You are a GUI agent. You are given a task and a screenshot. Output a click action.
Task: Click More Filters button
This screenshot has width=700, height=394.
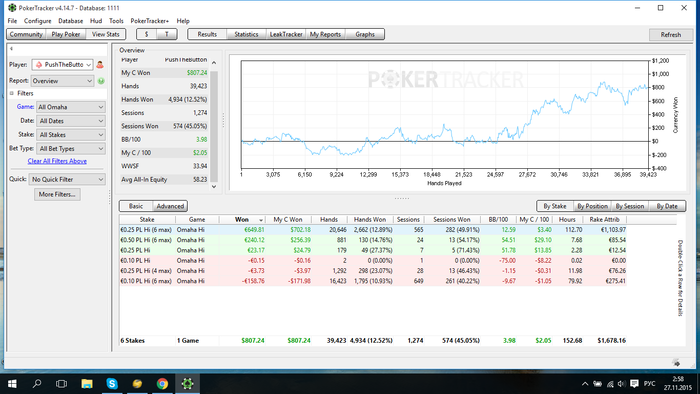[57, 195]
